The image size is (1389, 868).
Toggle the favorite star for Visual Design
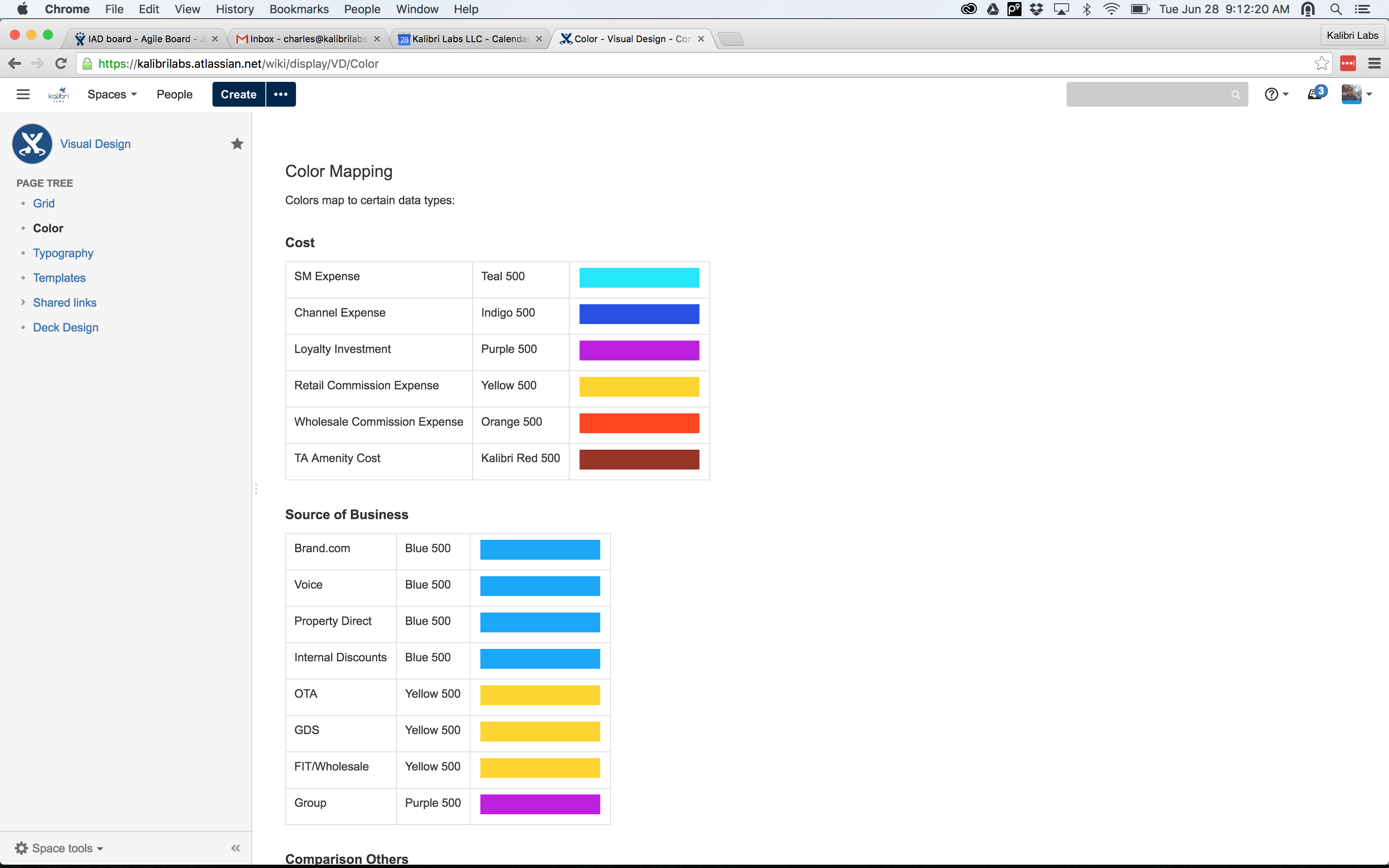[237, 143]
